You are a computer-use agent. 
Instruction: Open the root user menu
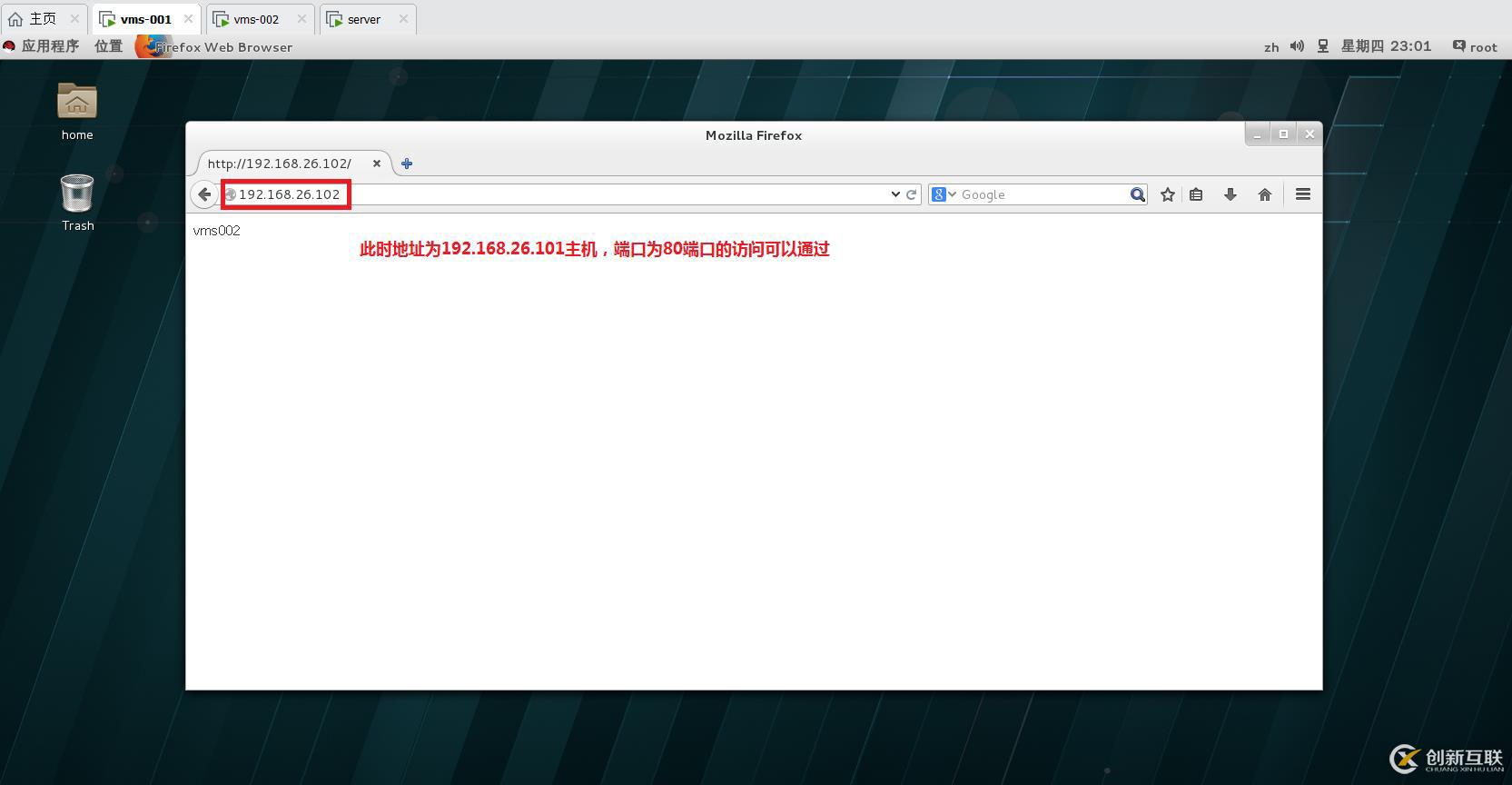pos(1475,46)
